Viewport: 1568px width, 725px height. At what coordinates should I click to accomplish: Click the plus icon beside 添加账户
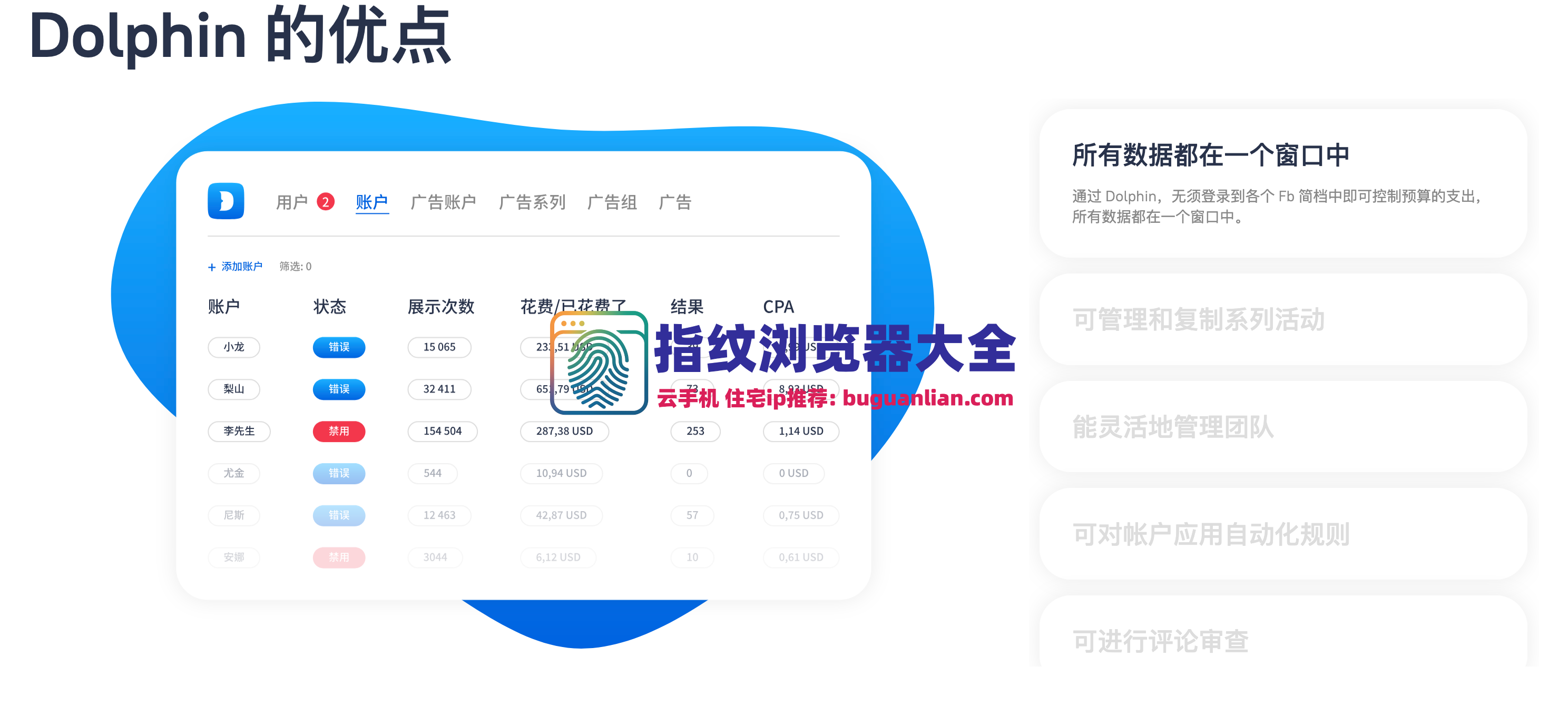(x=211, y=266)
